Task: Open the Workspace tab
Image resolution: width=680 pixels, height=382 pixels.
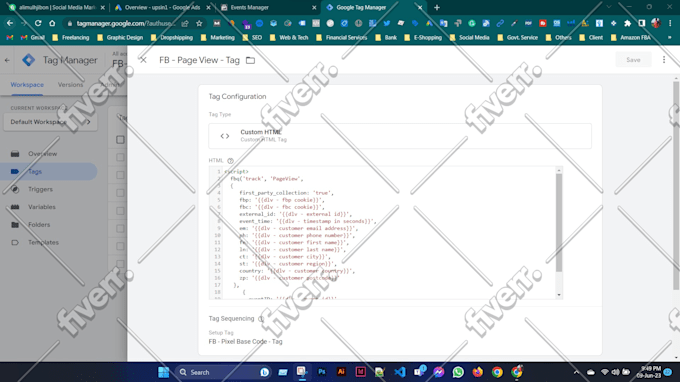Action: [x=27, y=85]
